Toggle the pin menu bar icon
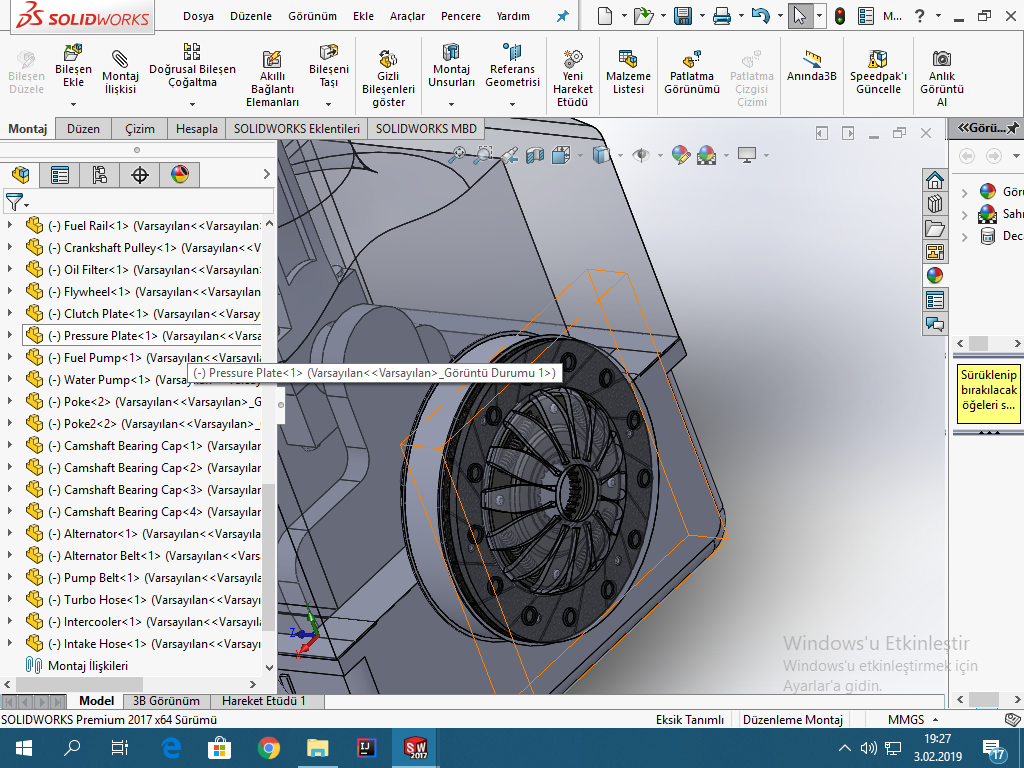 (x=562, y=16)
